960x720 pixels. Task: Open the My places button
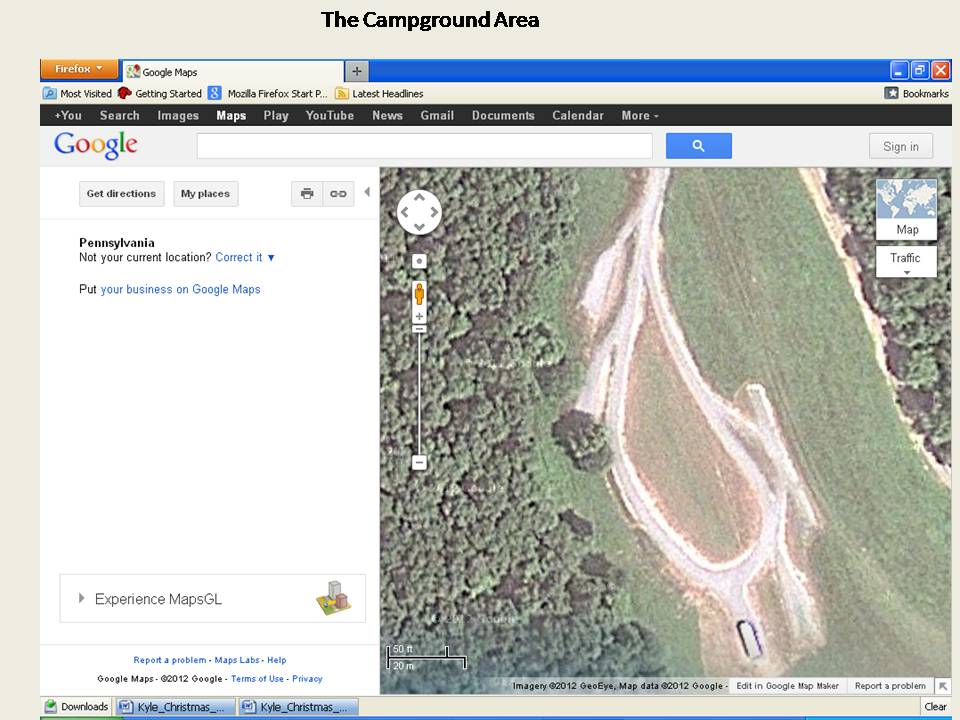click(x=206, y=193)
